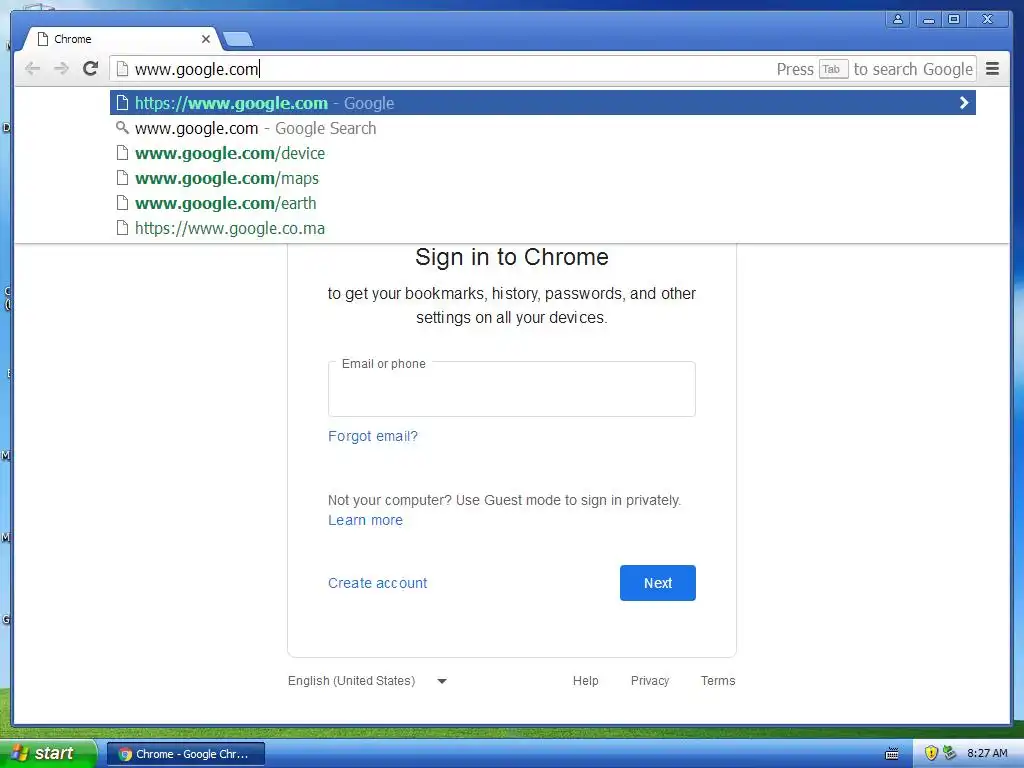1024x768 pixels.
Task: Open the Terms link
Action: pyautogui.click(x=718, y=680)
